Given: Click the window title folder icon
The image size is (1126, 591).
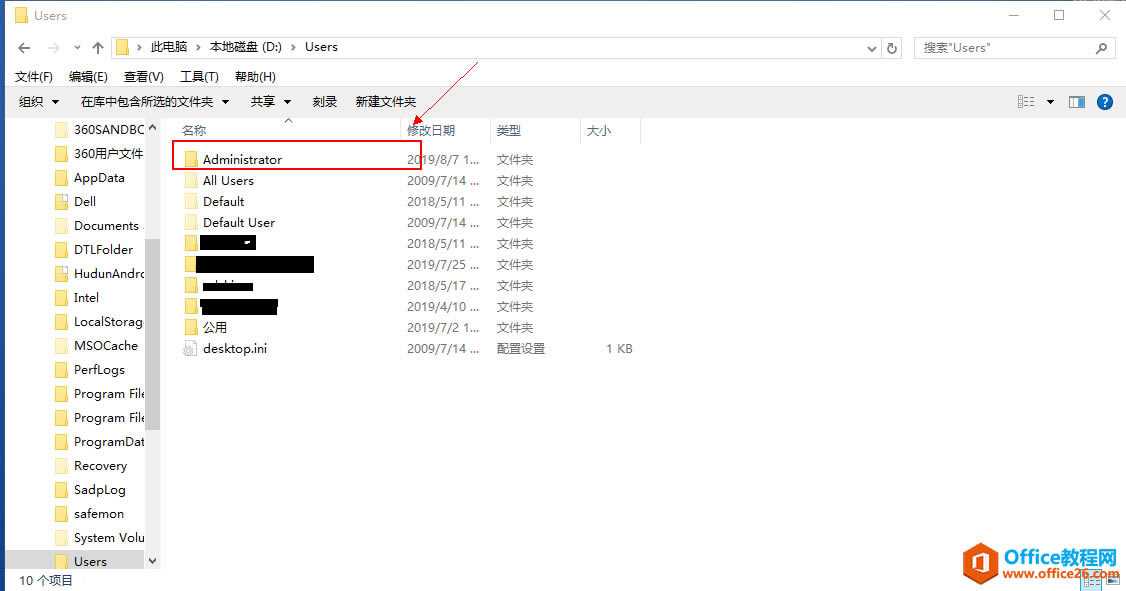Looking at the screenshot, I should pos(22,15).
